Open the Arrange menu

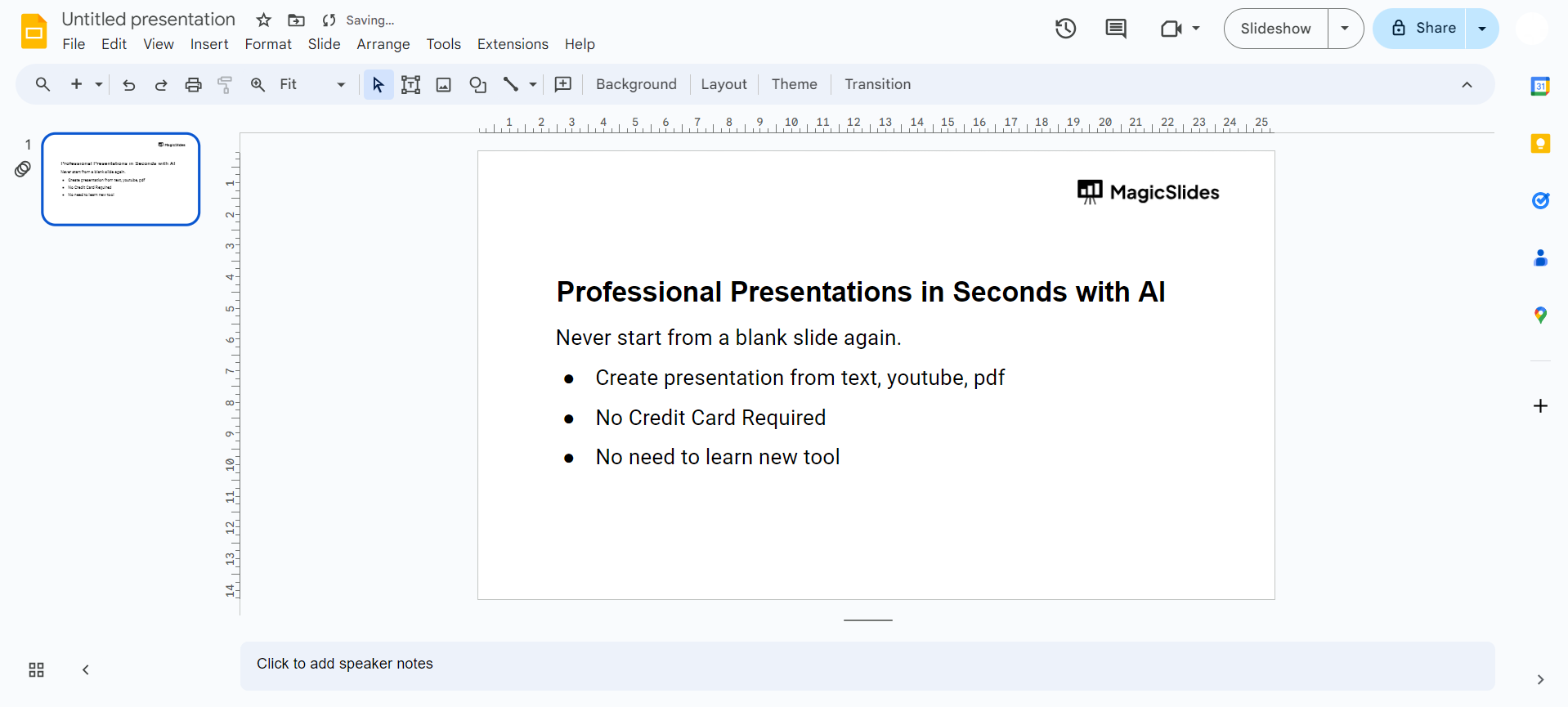383,44
